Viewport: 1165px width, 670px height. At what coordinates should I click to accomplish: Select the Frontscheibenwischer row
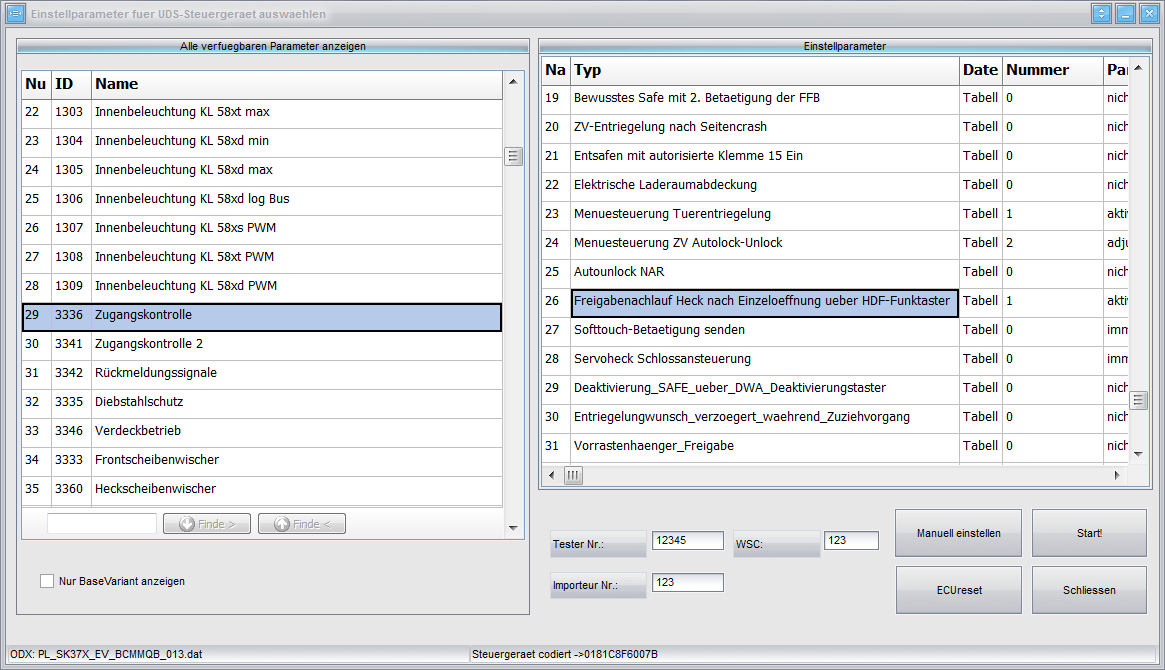(x=262, y=460)
